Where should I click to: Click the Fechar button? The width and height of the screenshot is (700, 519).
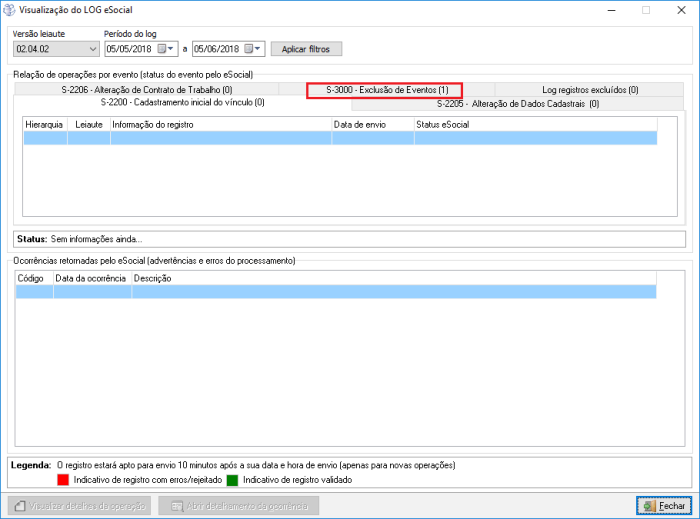(663, 506)
